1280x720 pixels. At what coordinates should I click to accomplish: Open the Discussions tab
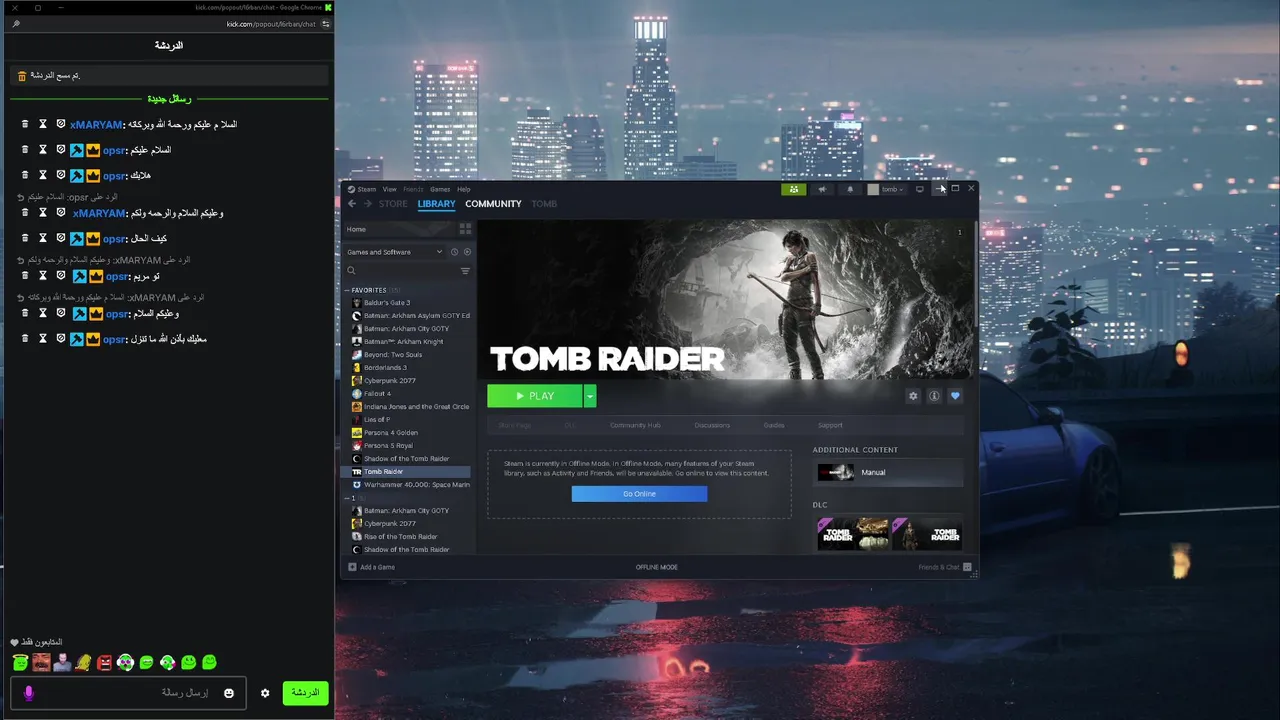[x=712, y=425]
